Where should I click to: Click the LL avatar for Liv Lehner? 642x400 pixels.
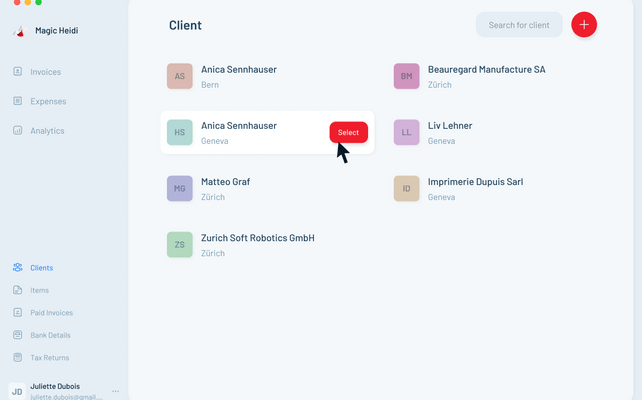[406, 132]
